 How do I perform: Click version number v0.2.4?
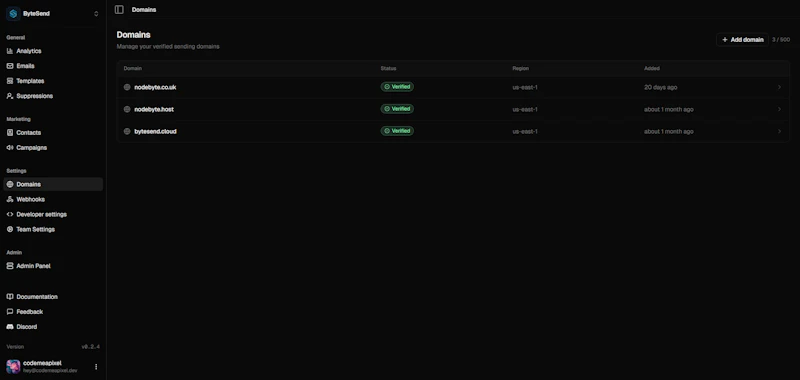90,347
